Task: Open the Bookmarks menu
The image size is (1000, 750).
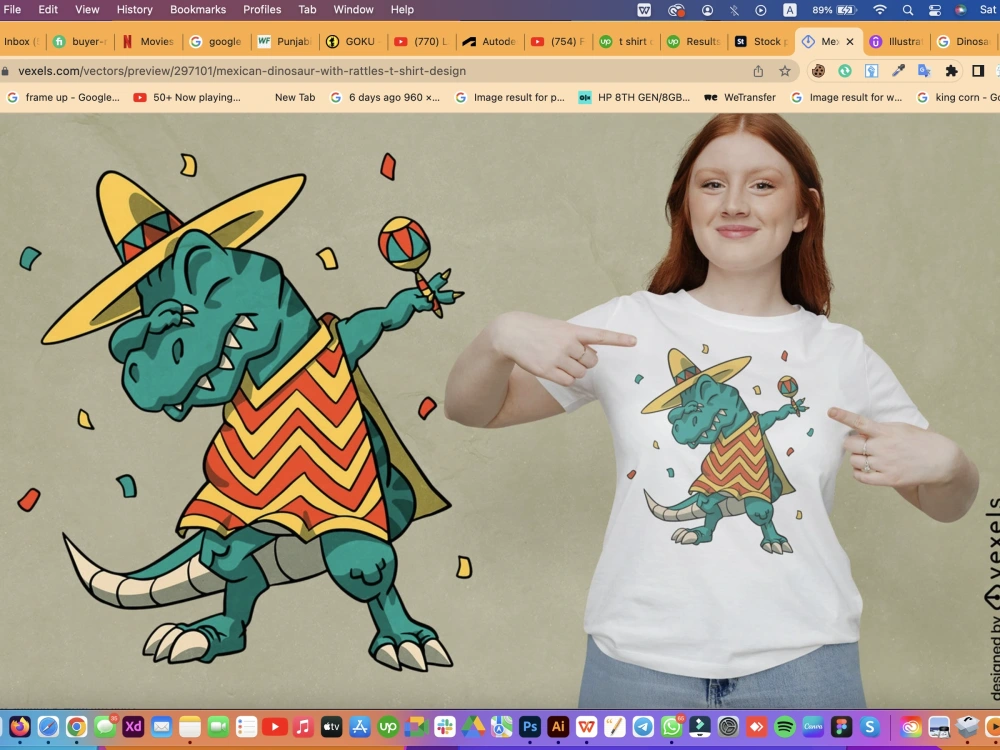Action: pyautogui.click(x=198, y=10)
